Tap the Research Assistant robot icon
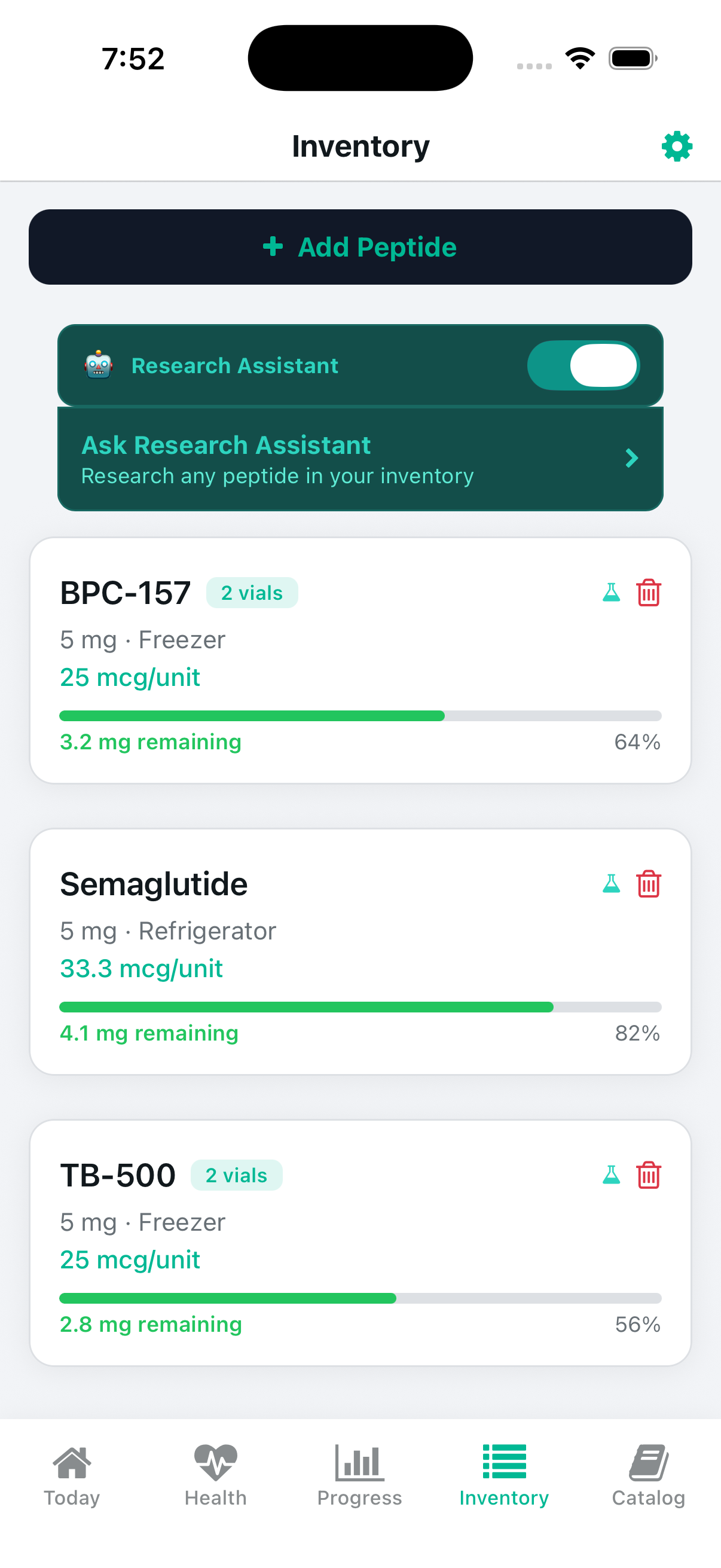The image size is (721, 1568). point(99,366)
